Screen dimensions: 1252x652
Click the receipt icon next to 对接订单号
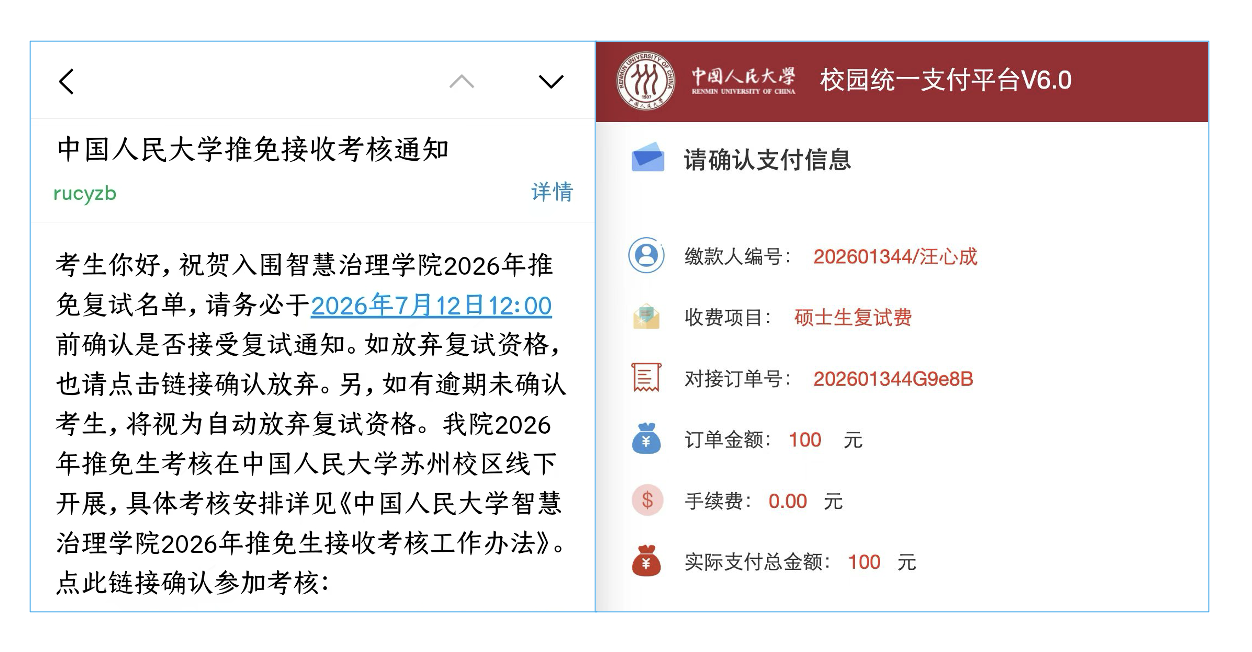(647, 377)
